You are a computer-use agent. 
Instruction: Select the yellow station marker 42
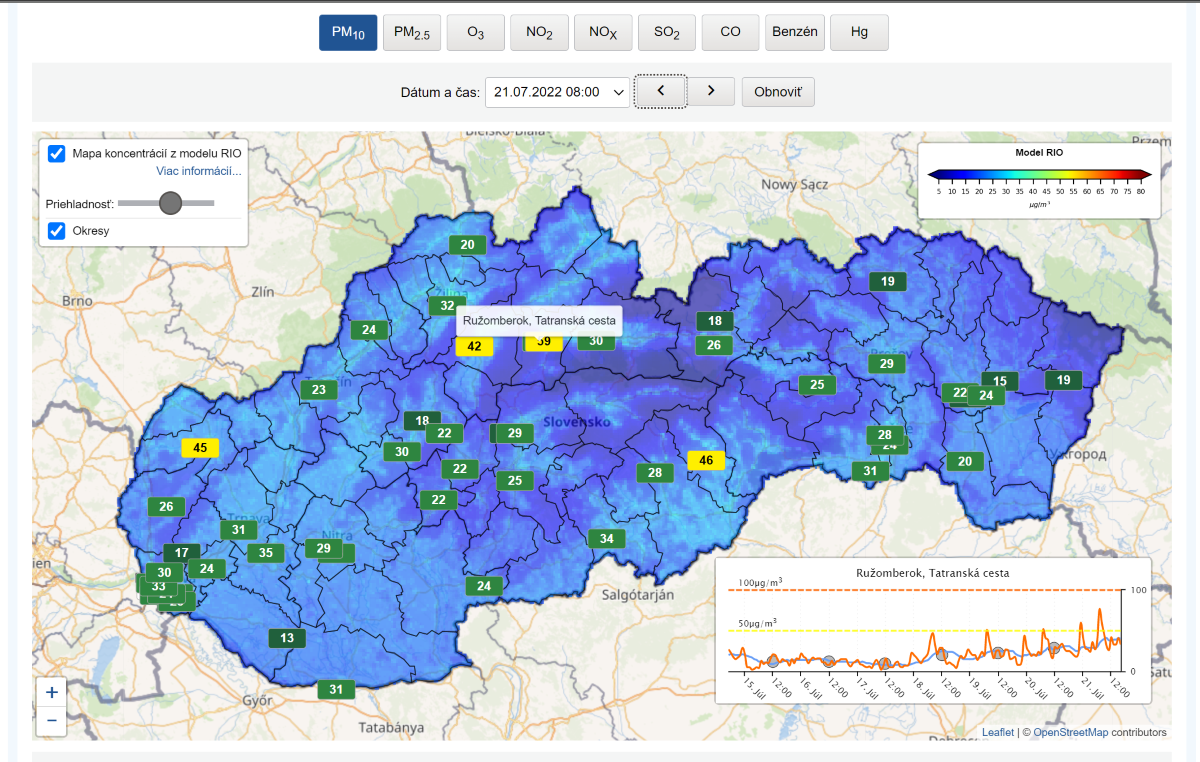click(474, 347)
